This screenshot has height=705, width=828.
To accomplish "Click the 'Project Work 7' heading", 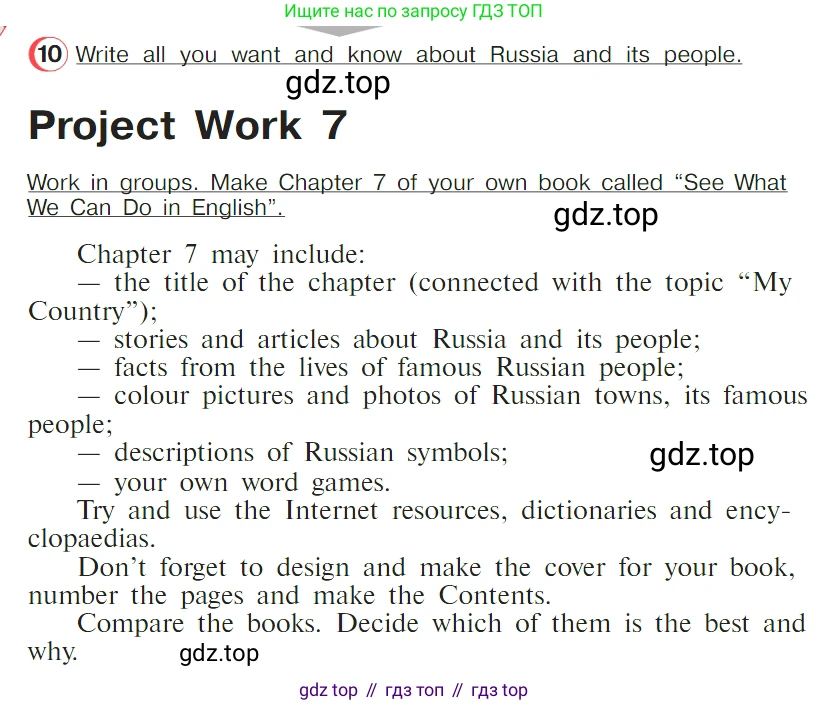I will point(188,126).
